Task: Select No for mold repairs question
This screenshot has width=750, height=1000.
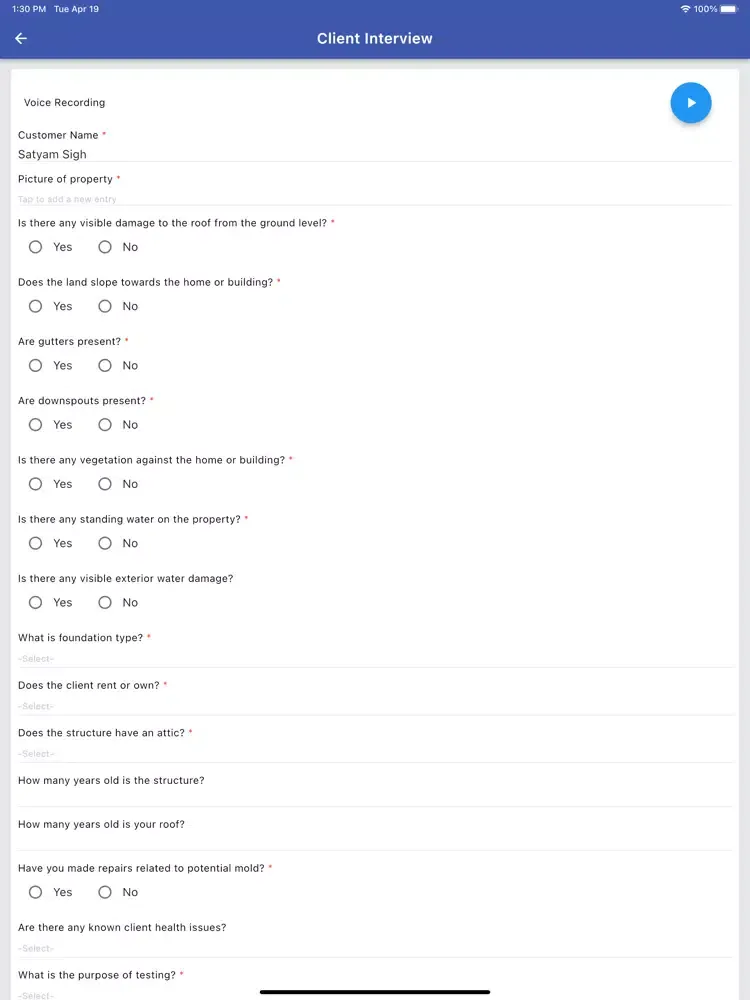Action: pyautogui.click(x=105, y=892)
